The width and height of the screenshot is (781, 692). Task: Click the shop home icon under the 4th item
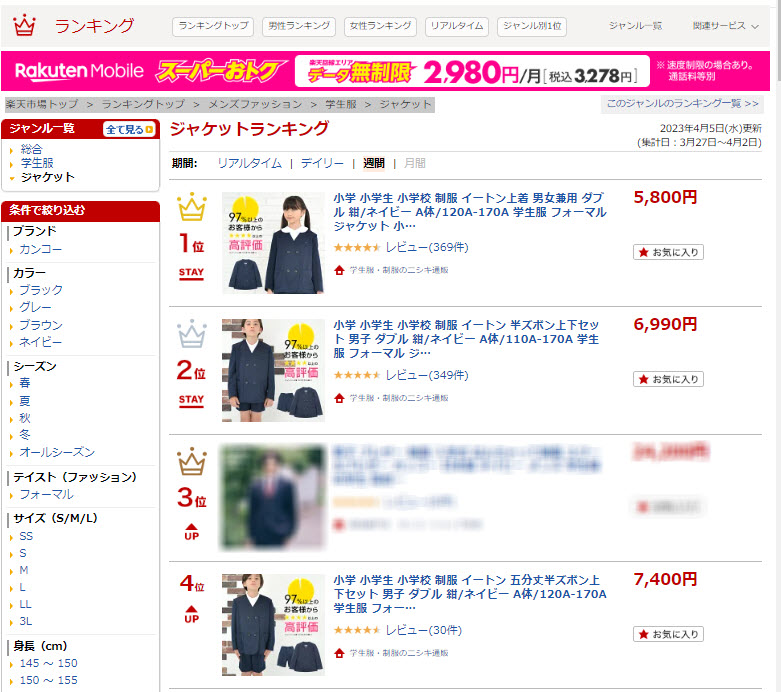click(x=339, y=653)
